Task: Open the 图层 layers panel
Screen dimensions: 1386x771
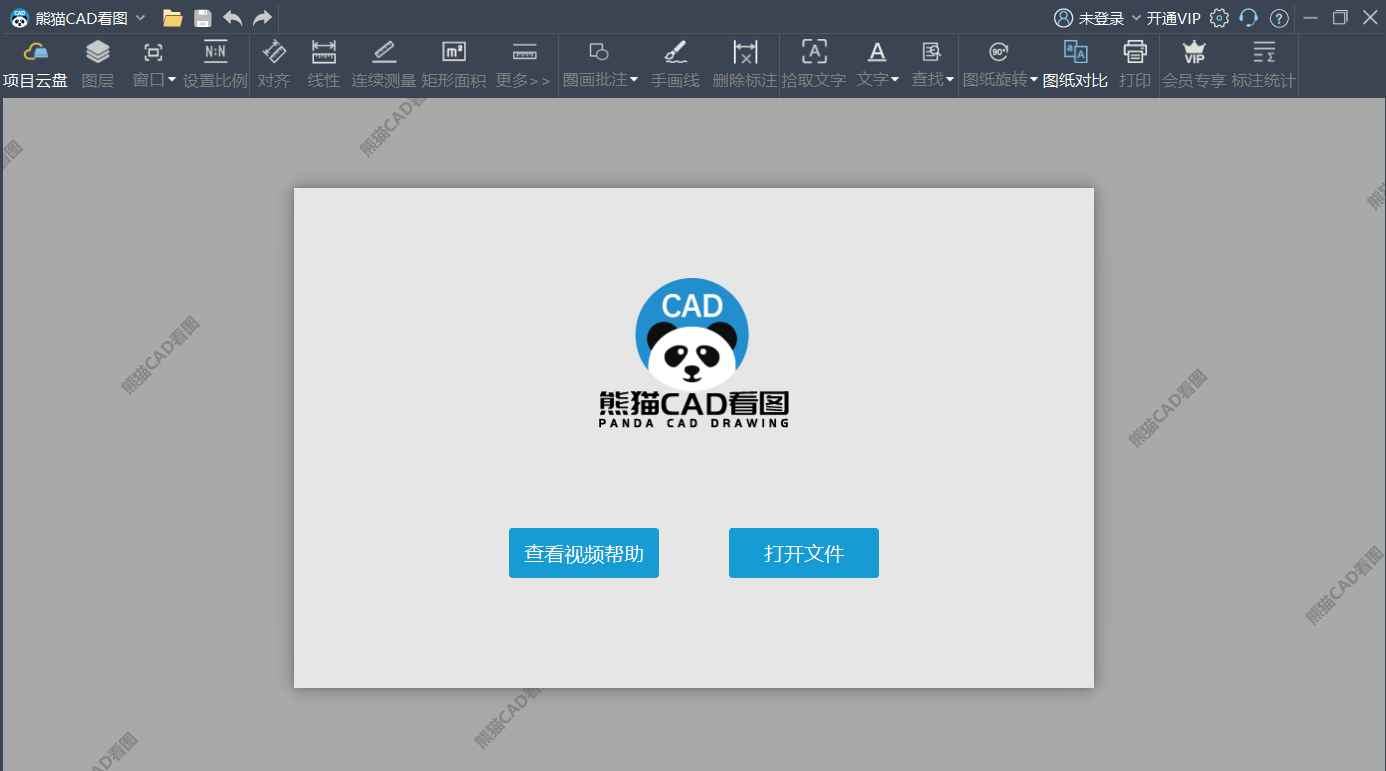Action: pos(97,66)
